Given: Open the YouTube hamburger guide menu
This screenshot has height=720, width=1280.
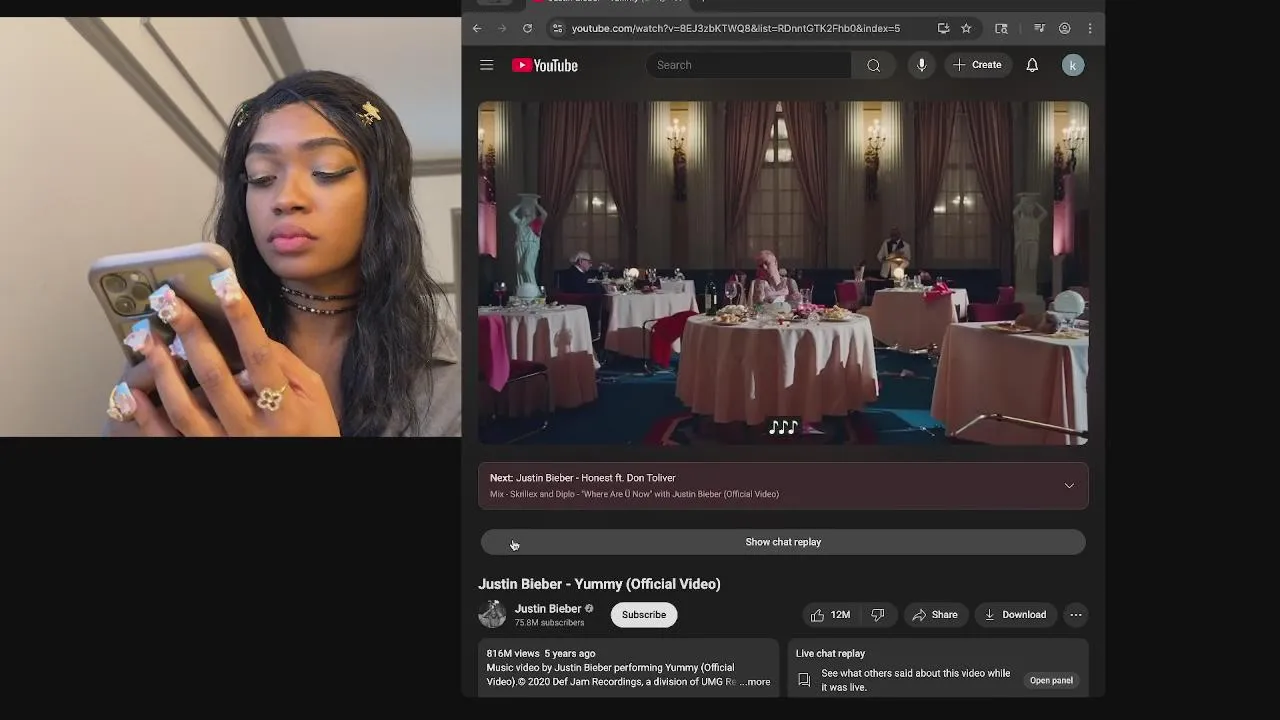Looking at the screenshot, I should [x=486, y=65].
